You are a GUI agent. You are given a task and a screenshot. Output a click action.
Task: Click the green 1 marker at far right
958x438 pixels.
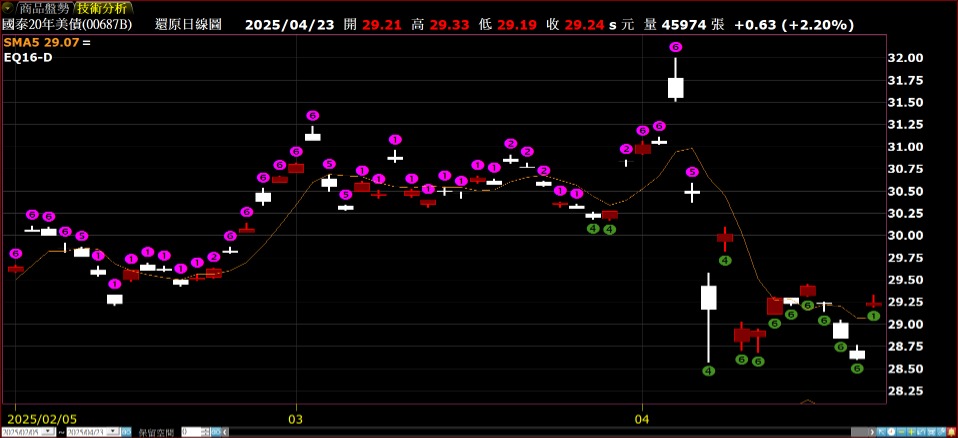point(873,316)
